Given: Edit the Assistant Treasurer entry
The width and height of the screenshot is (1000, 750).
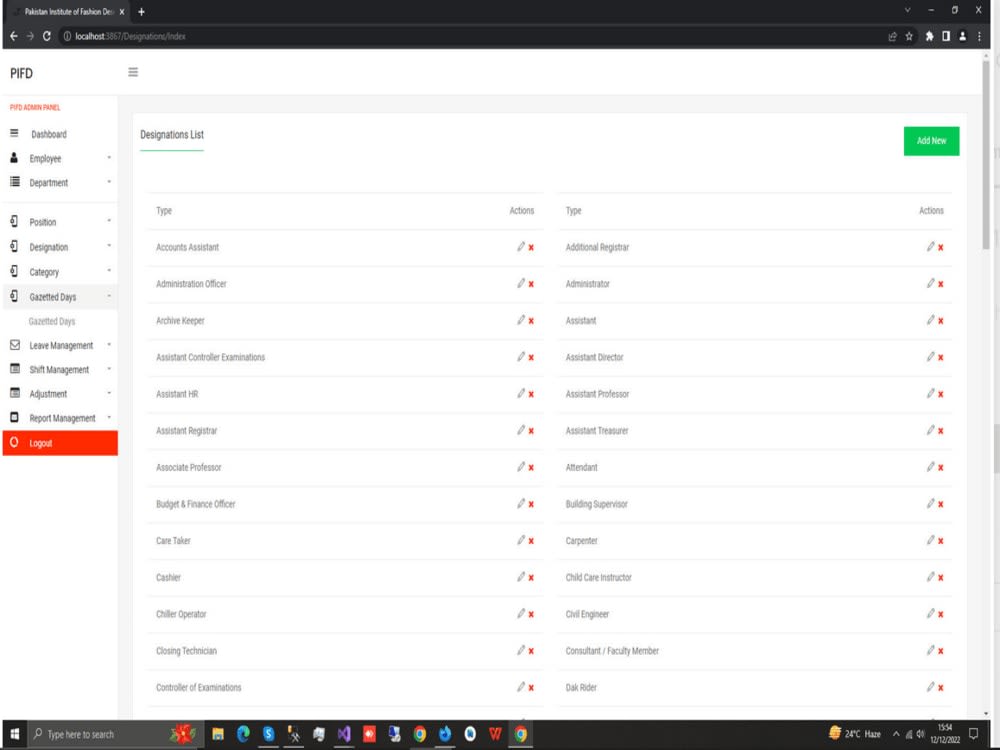Looking at the screenshot, I should click(x=930, y=430).
